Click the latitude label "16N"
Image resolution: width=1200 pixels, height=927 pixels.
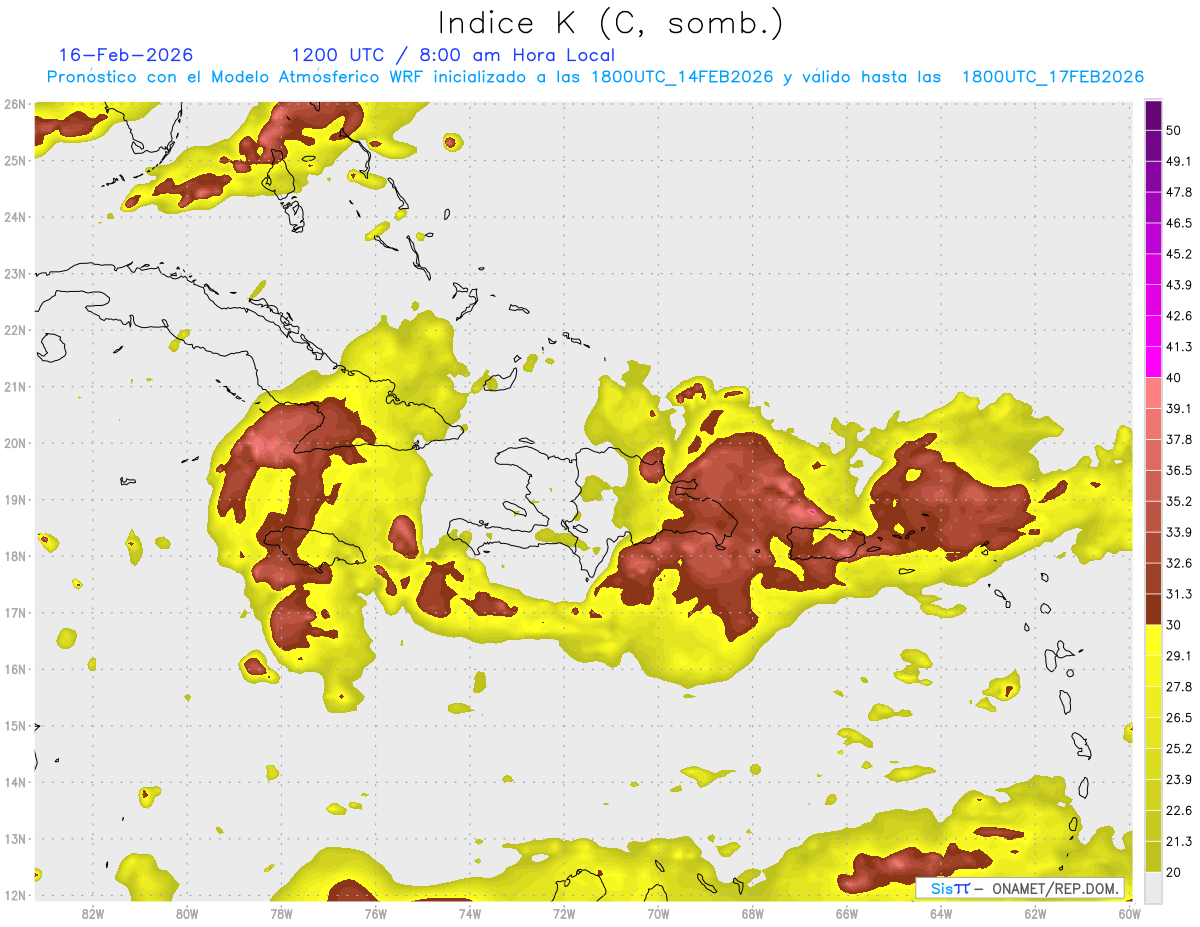(x=15, y=669)
